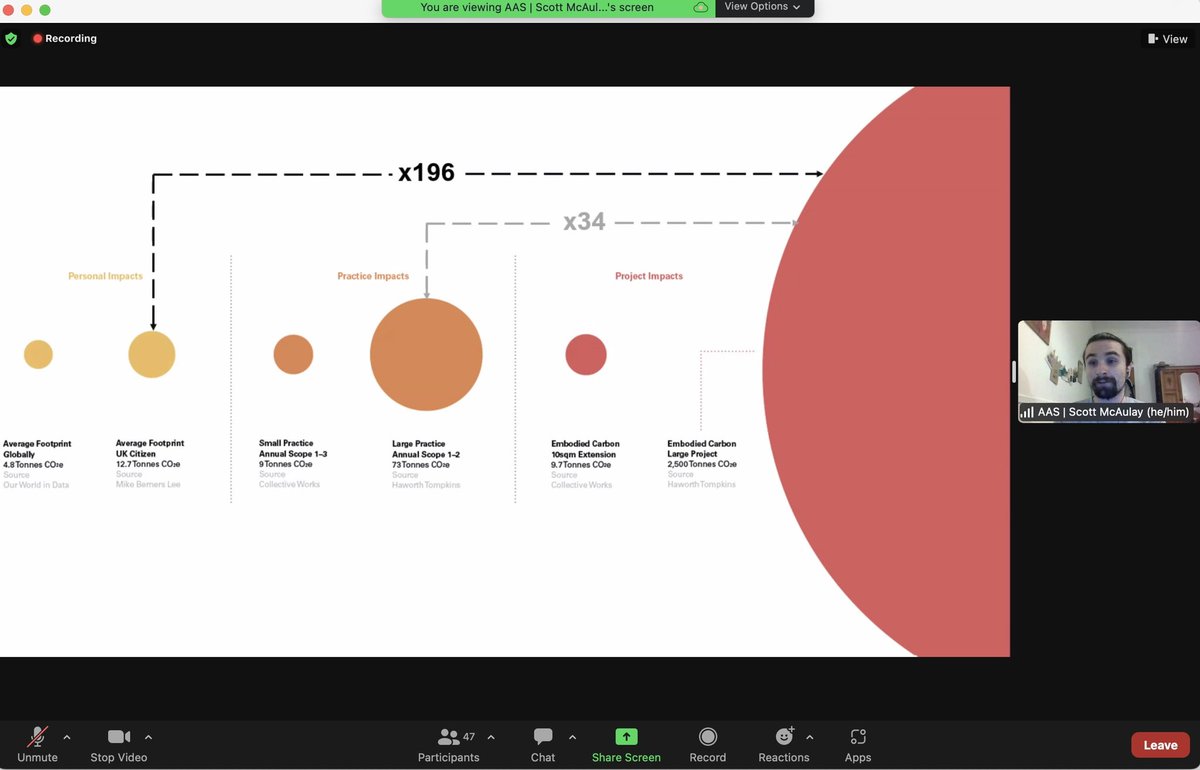Click the Stop Video camera icon

[x=119, y=737]
